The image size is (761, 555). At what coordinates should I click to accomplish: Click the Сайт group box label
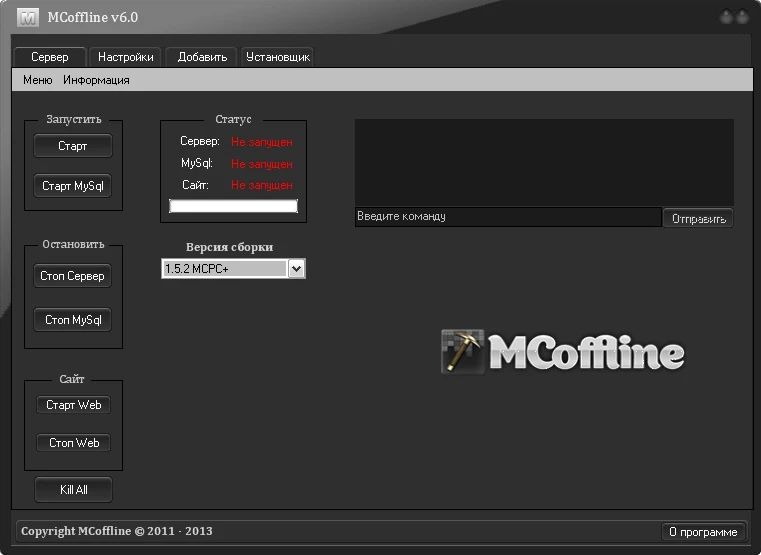tap(72, 379)
